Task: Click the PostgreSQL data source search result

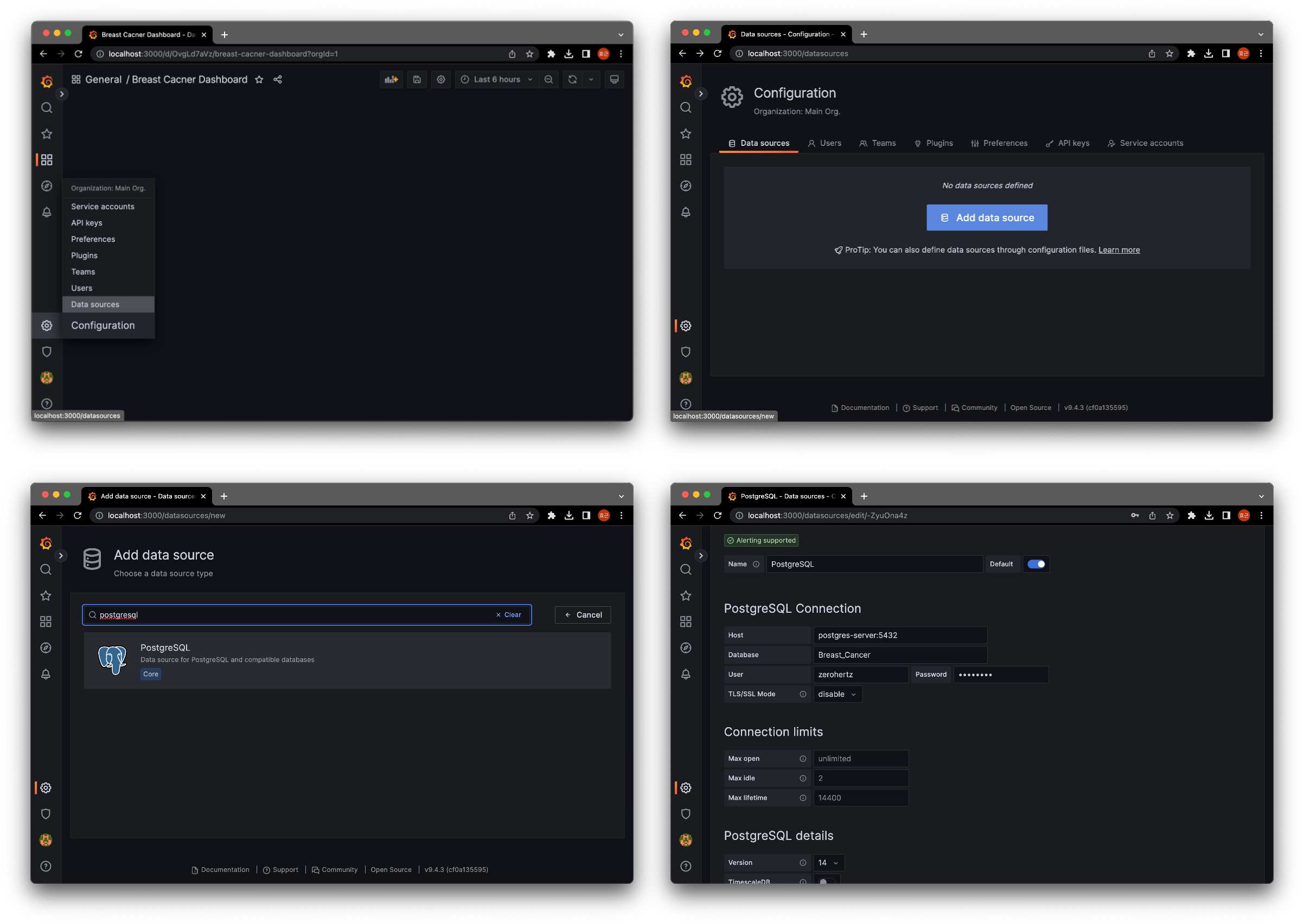Action: [x=347, y=660]
